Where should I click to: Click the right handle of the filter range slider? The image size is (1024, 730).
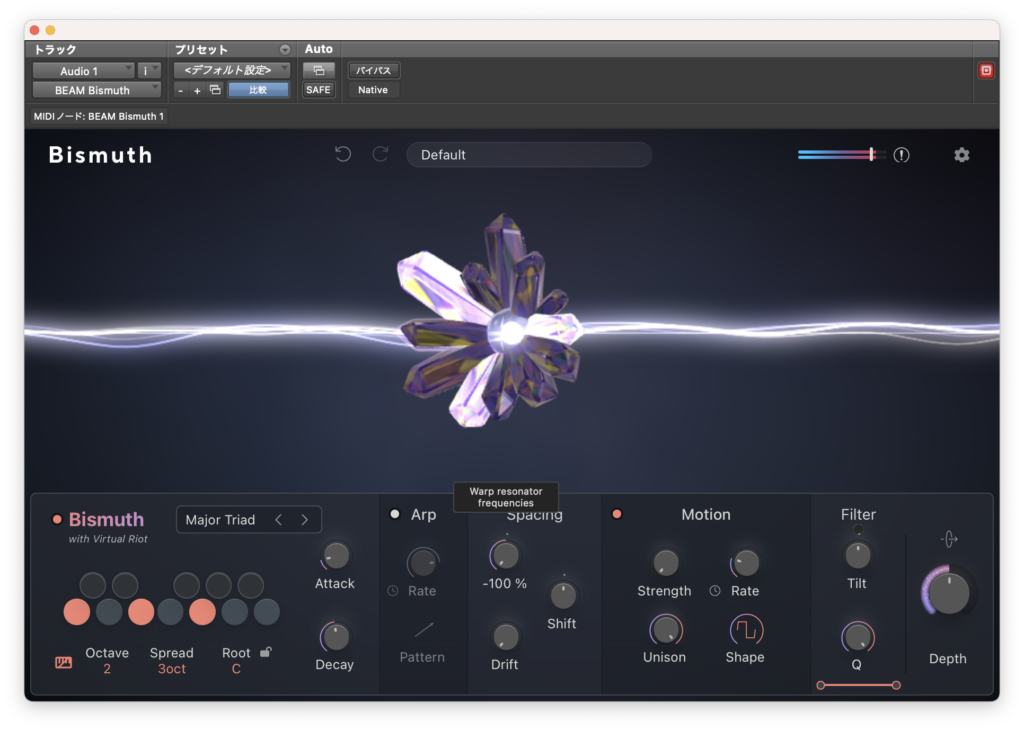tap(896, 685)
